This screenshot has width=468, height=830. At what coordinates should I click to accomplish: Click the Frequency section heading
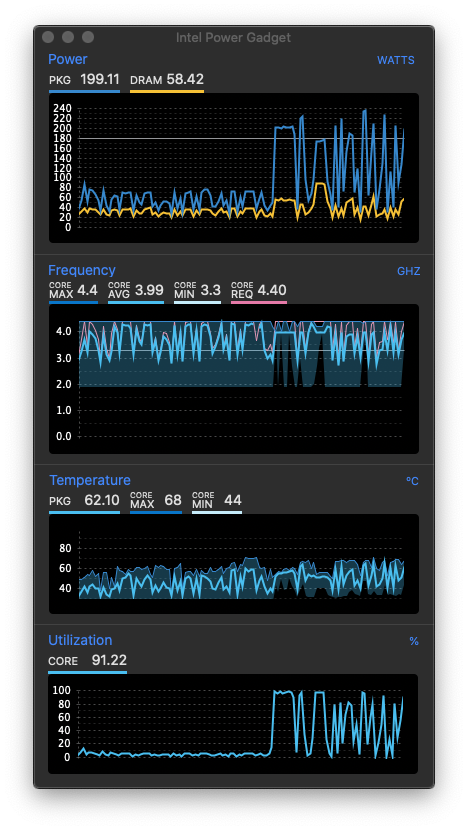(82, 270)
